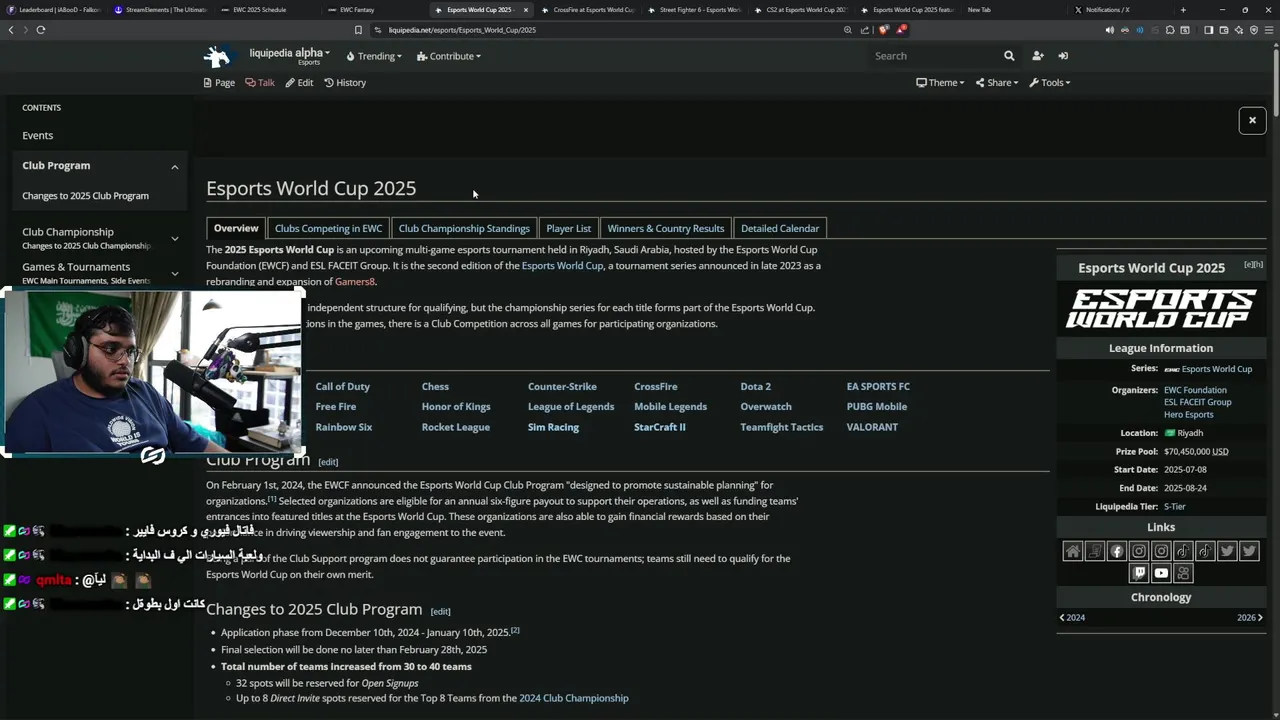Click the edit link beside Club Program heading
Image resolution: width=1280 pixels, height=720 pixels.
(328, 462)
